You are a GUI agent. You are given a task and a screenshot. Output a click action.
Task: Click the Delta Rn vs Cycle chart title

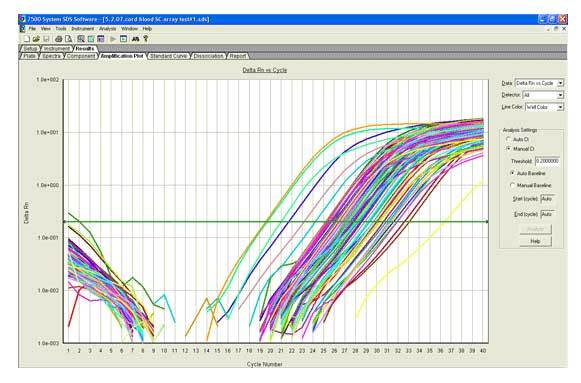(x=265, y=70)
